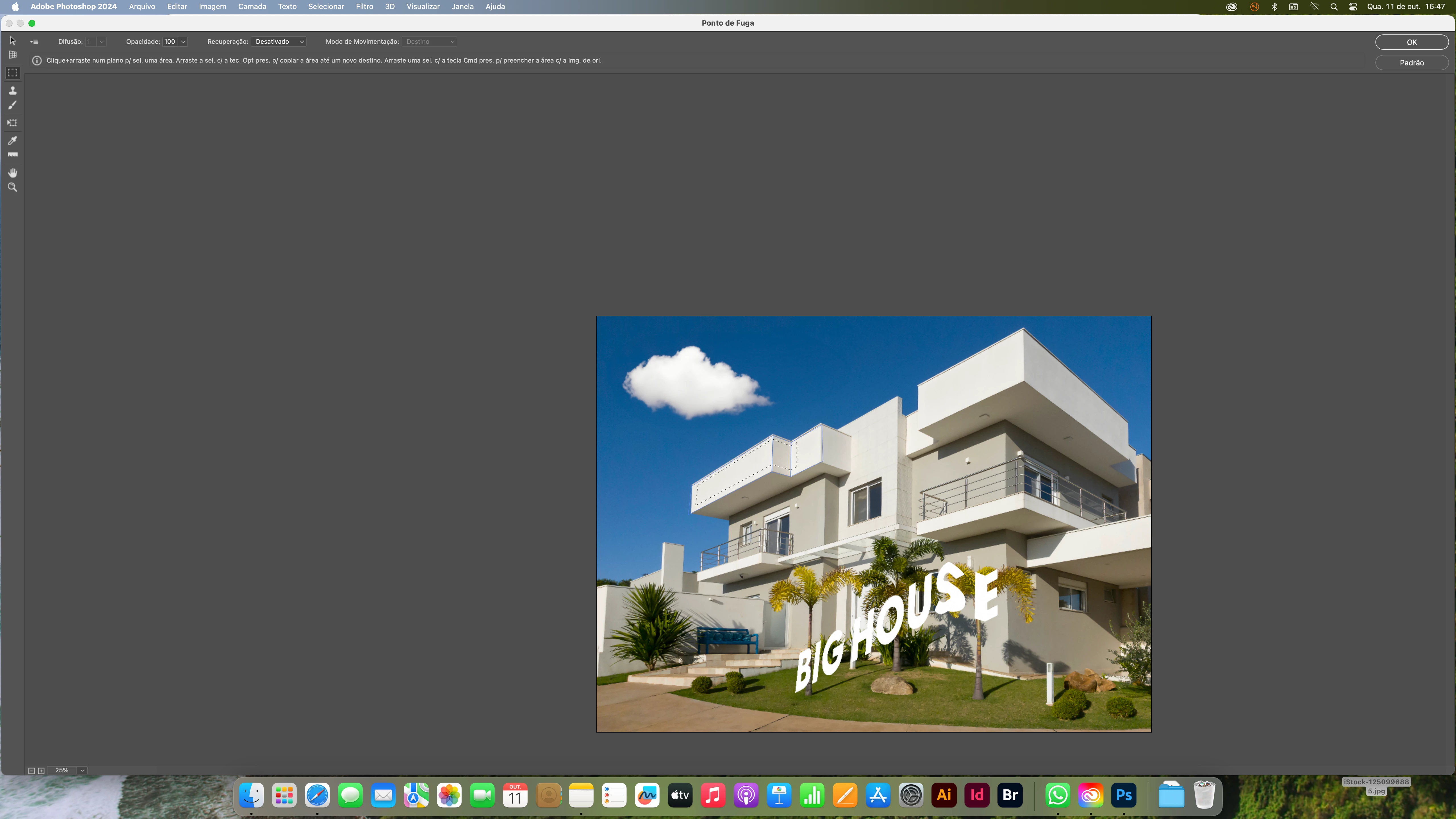
Task: Open the 25% zoom level dropdown
Action: (82, 770)
